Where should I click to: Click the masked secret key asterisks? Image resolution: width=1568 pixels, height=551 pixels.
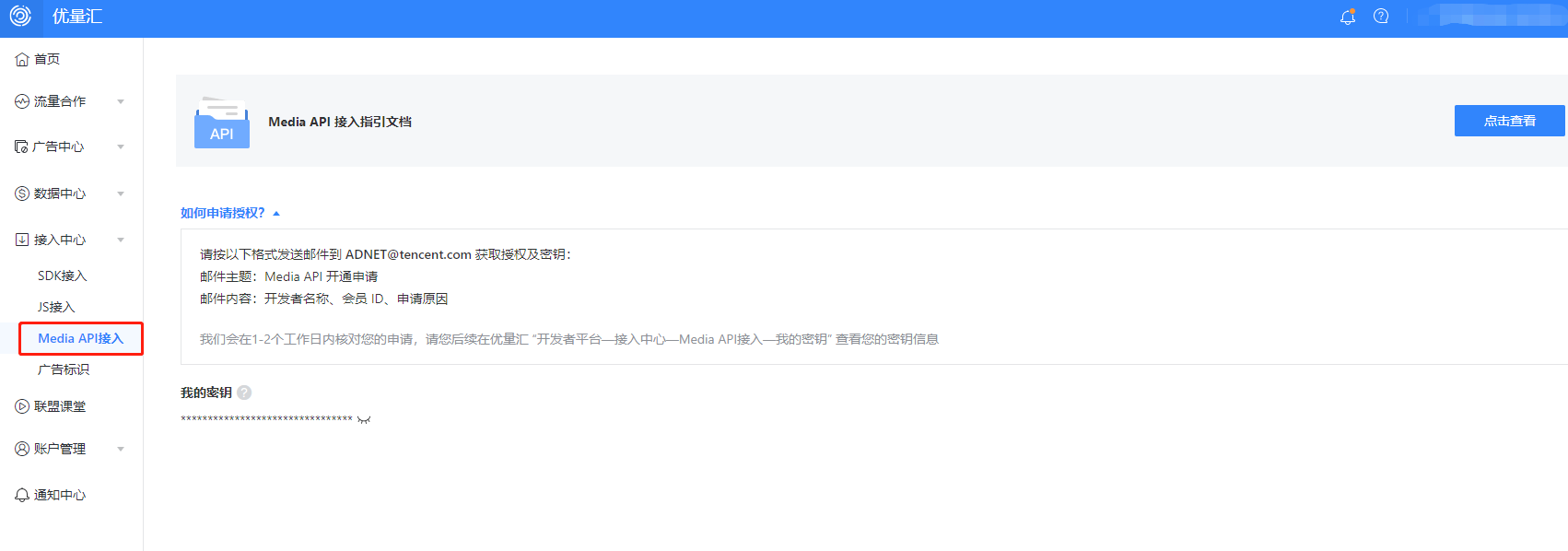click(x=266, y=419)
